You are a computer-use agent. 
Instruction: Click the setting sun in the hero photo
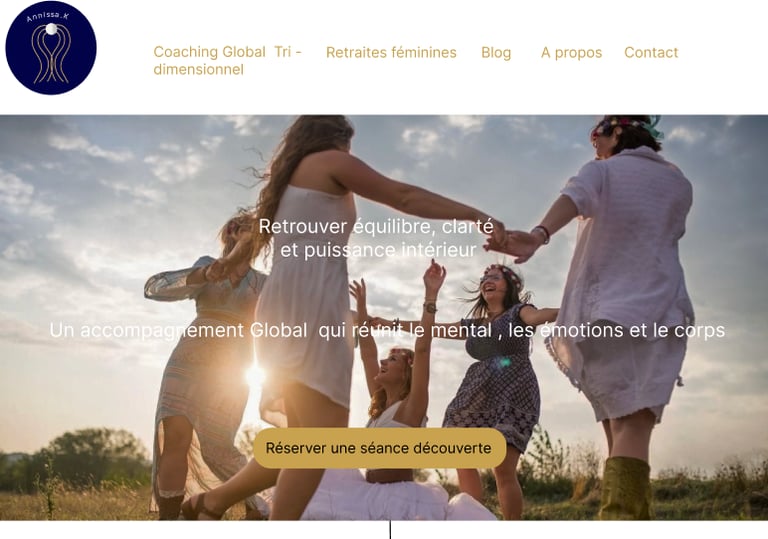(x=255, y=376)
